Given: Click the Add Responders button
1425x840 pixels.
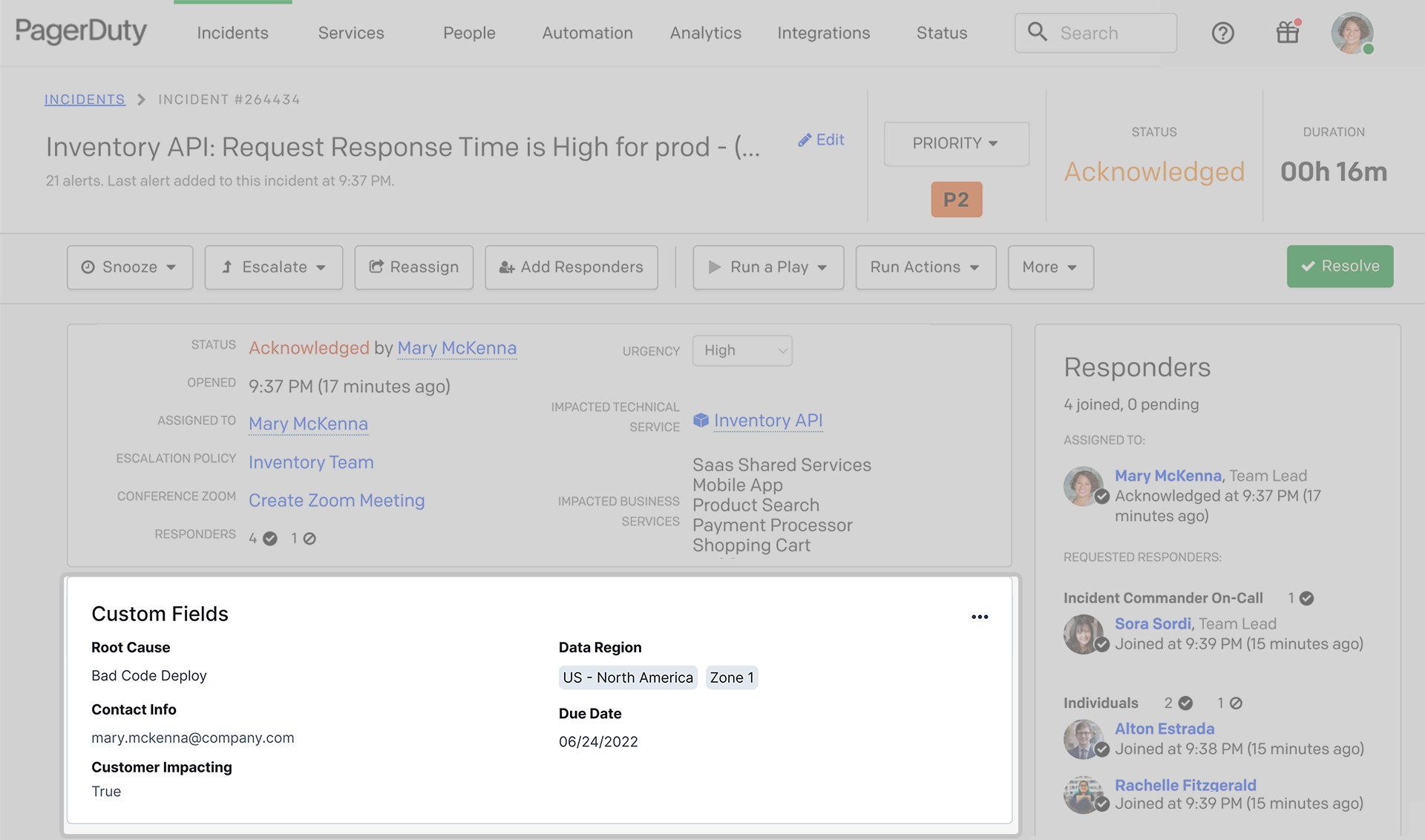Looking at the screenshot, I should tap(571, 267).
